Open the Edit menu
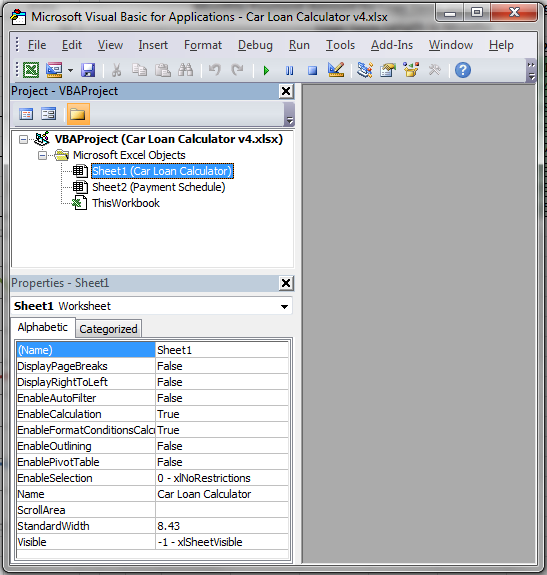The height and width of the screenshot is (575, 547). [x=71, y=45]
